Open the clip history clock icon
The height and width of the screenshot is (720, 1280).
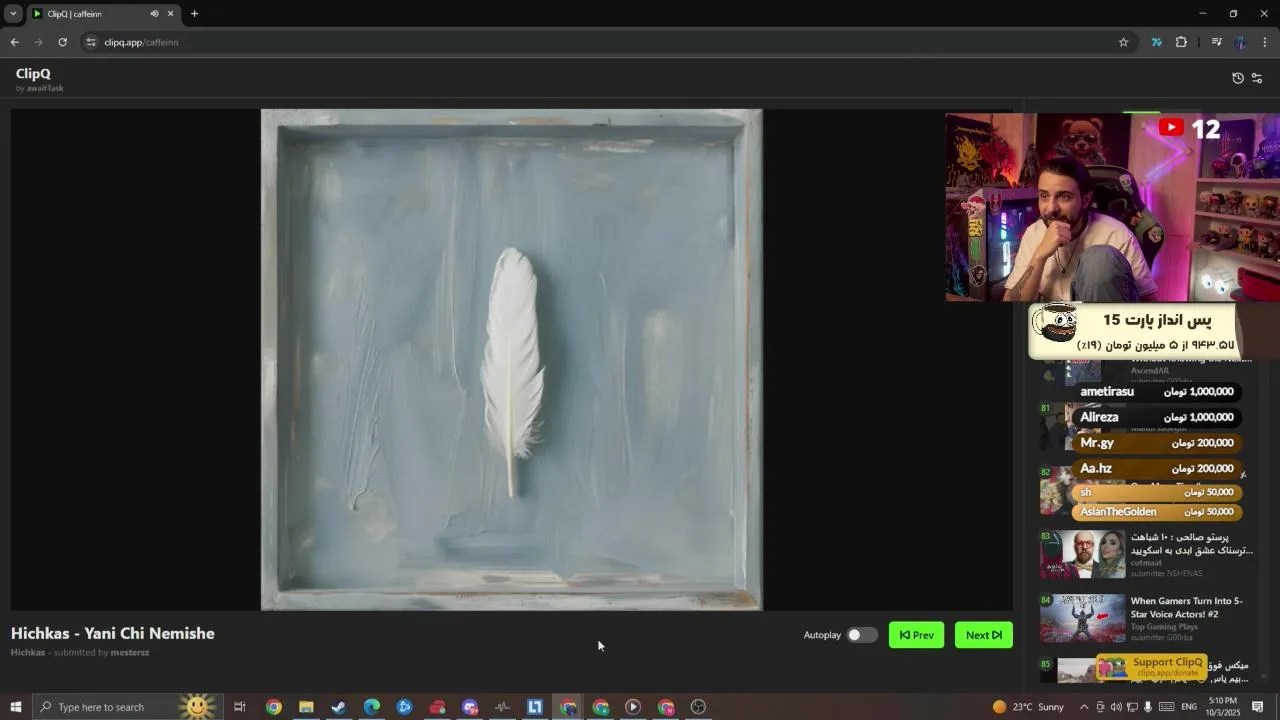tap(1238, 78)
